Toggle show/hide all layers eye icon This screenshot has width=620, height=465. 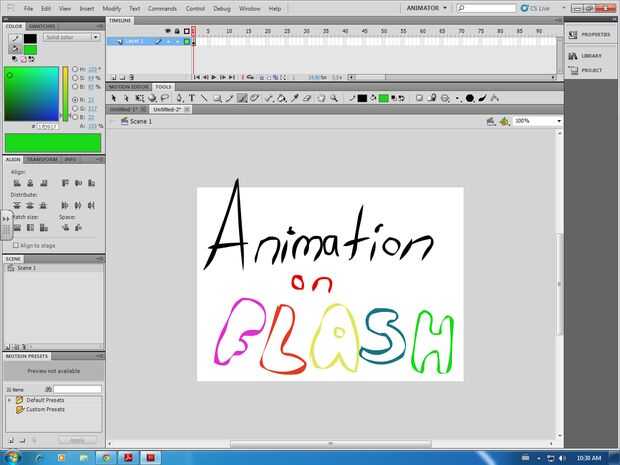coord(168,31)
